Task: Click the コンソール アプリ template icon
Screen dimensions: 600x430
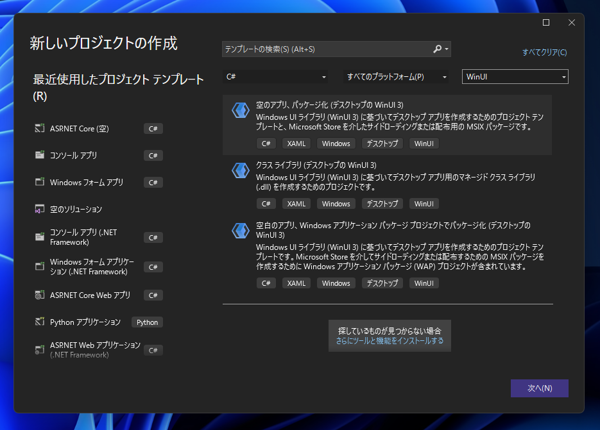Action: click(39, 155)
